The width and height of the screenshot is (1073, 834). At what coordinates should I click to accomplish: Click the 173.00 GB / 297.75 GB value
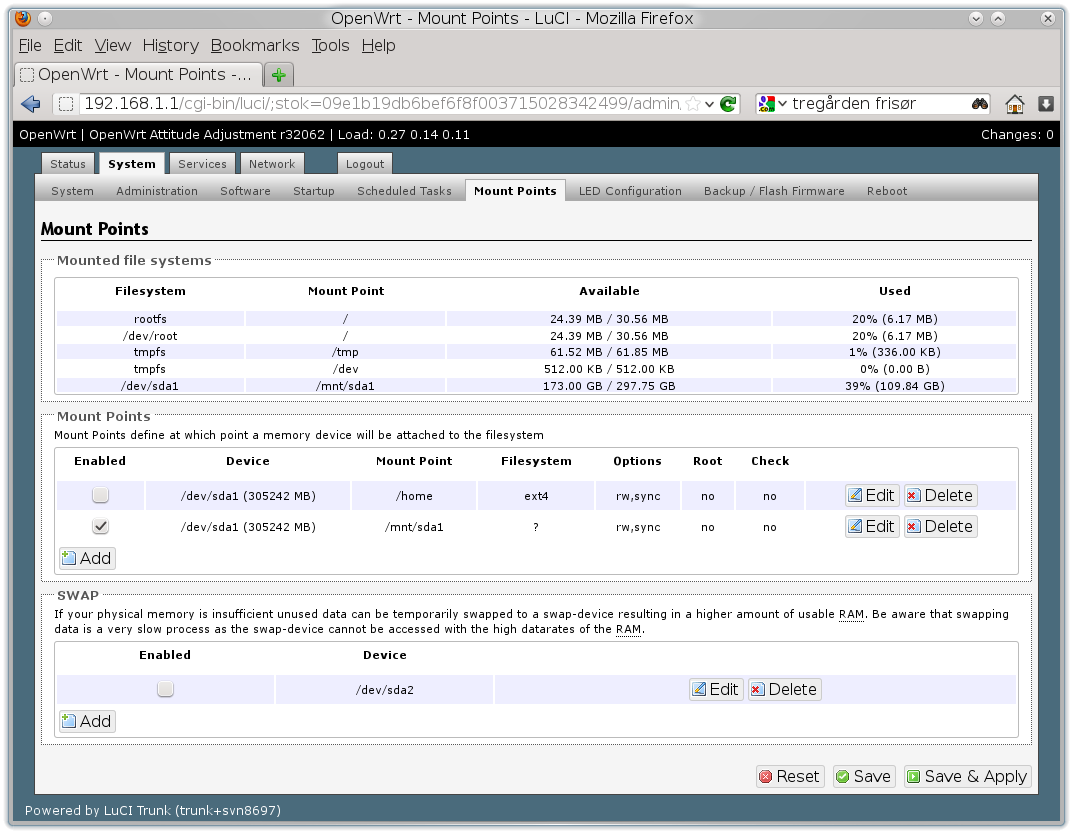(x=609, y=386)
